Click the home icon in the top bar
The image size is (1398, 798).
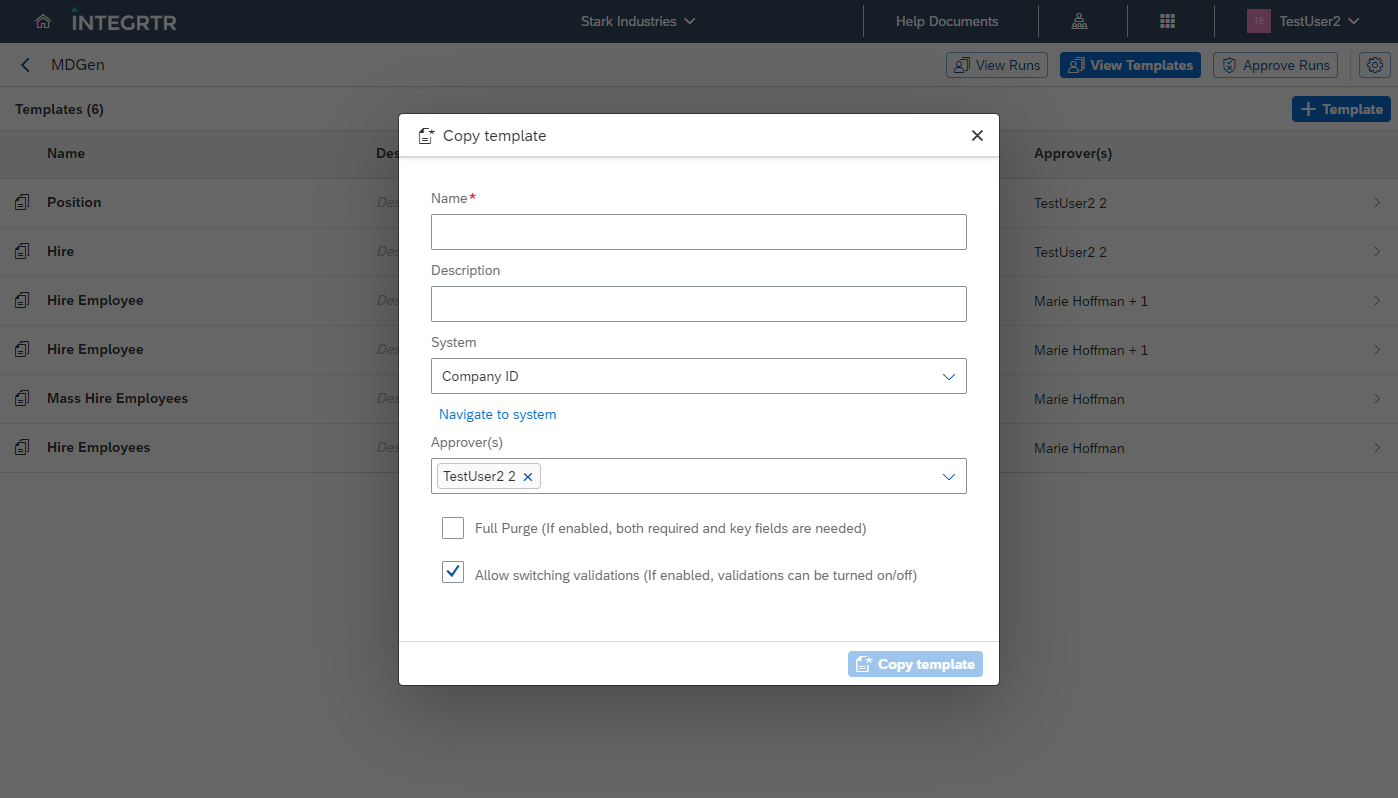click(x=42, y=21)
